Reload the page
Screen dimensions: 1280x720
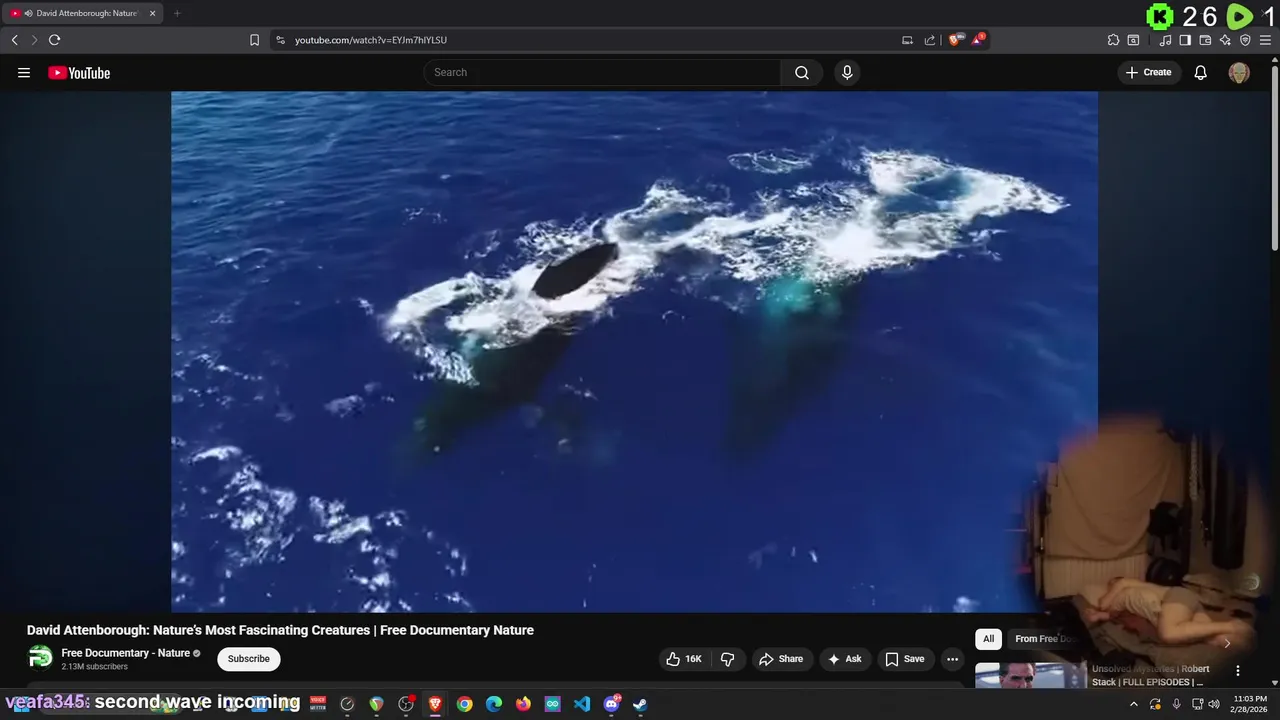pos(54,40)
